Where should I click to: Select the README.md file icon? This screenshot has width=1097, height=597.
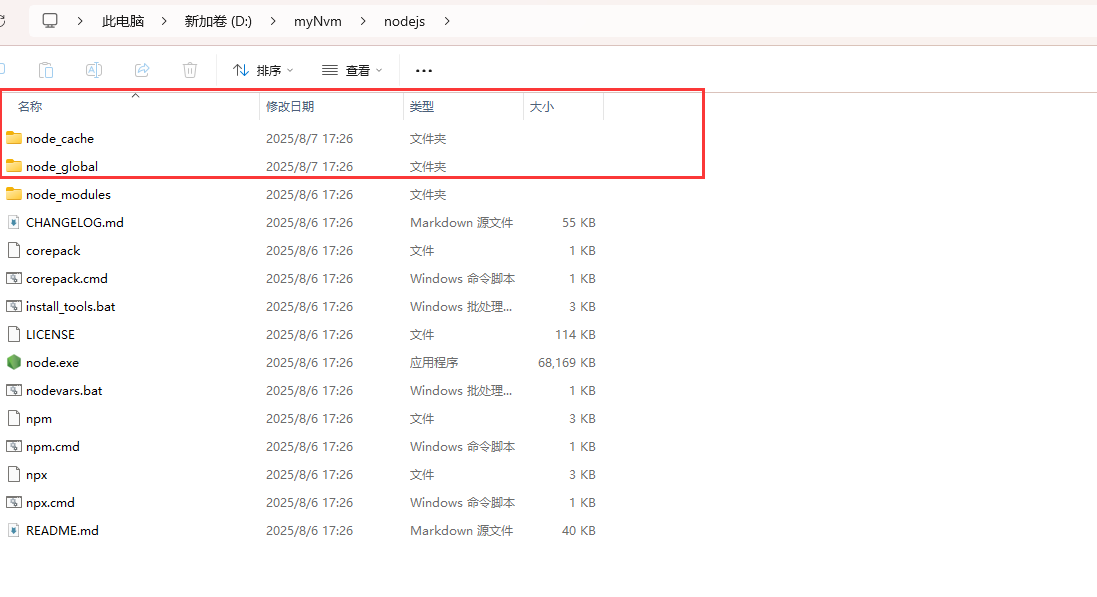14,530
